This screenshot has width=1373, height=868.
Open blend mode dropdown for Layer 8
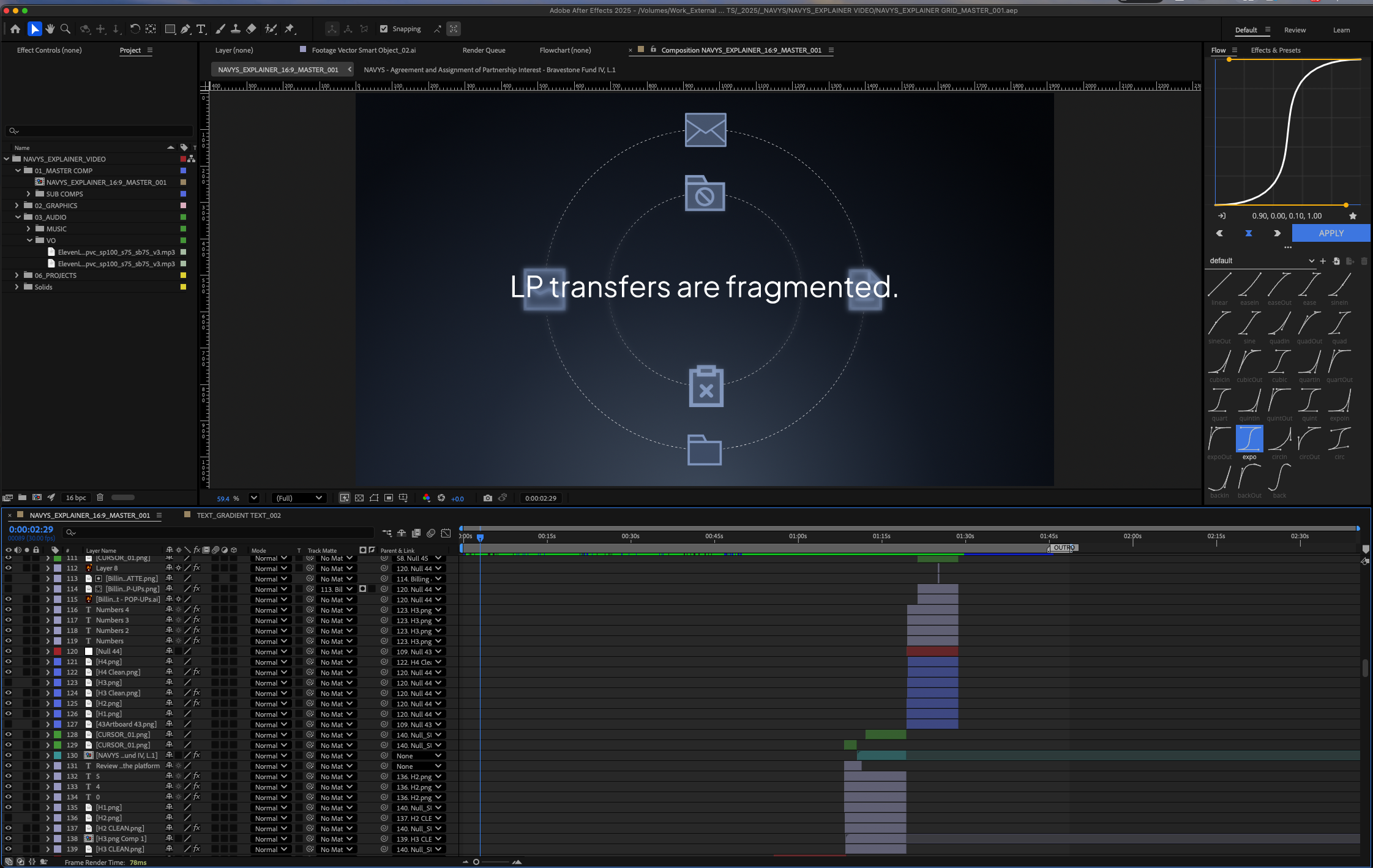click(x=271, y=569)
